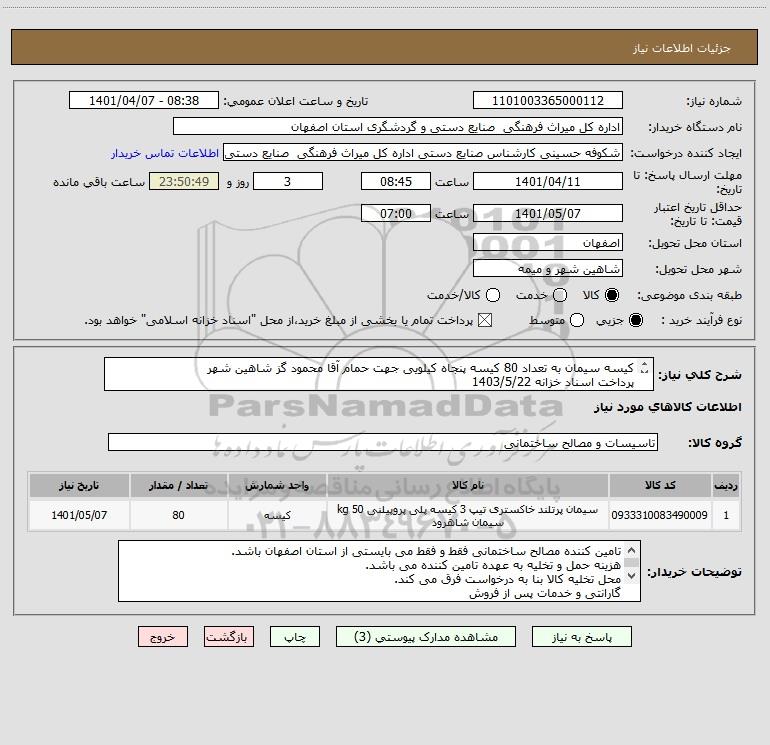Open the اطلاعات تماس خریدار link
Screen dimensions: 770x745
(165, 153)
